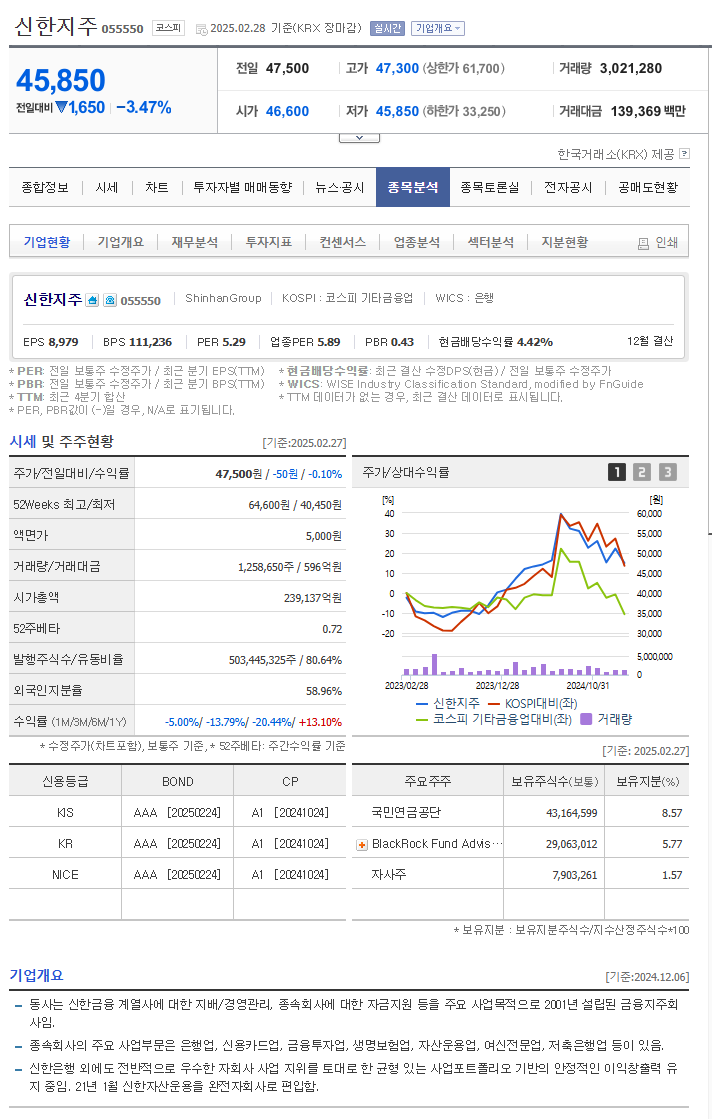Screen dimensions: 712x1119
Task: Click the 52Weeks 최고/최저 value
Action: point(295,505)
